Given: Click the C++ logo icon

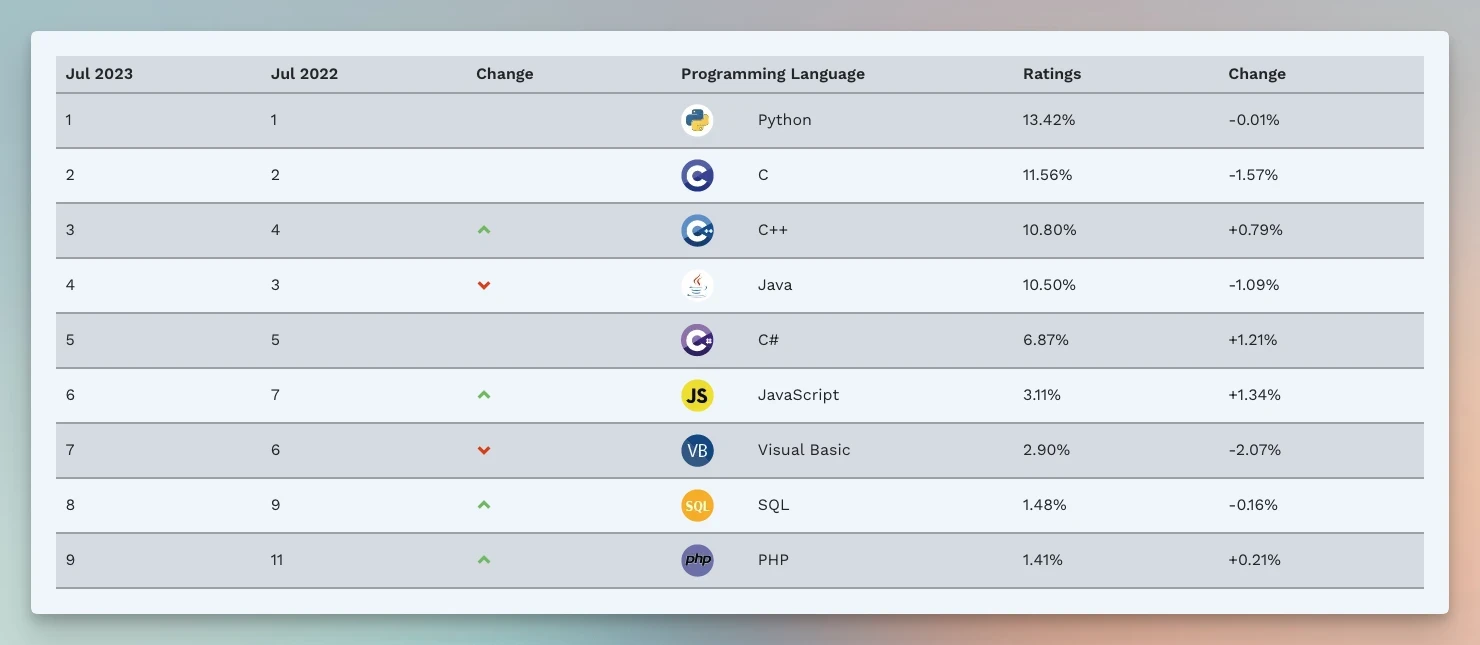Looking at the screenshot, I should point(697,231).
